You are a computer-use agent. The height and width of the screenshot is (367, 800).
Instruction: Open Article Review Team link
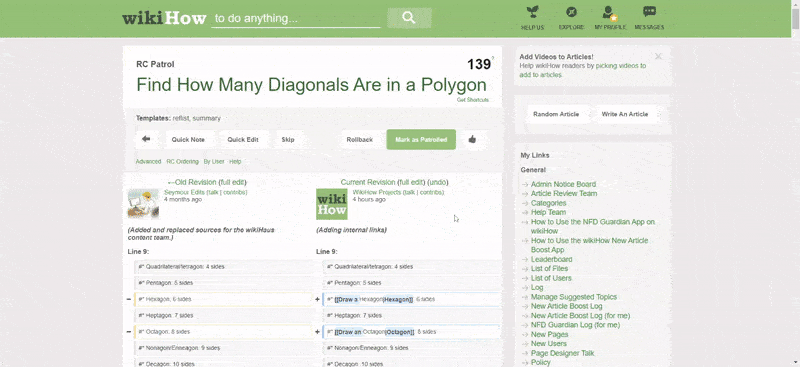(x=564, y=193)
